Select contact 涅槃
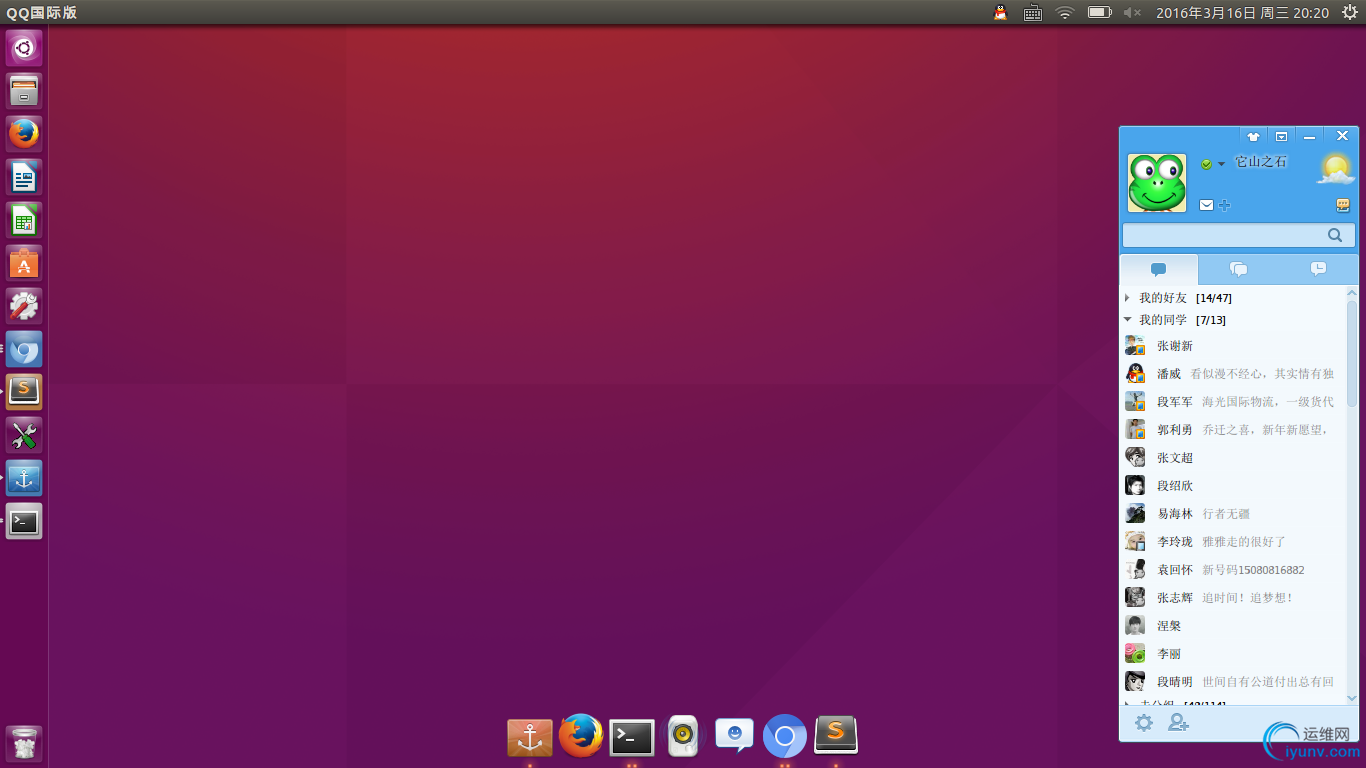Image resolution: width=1366 pixels, height=768 pixels. pos(1233,626)
